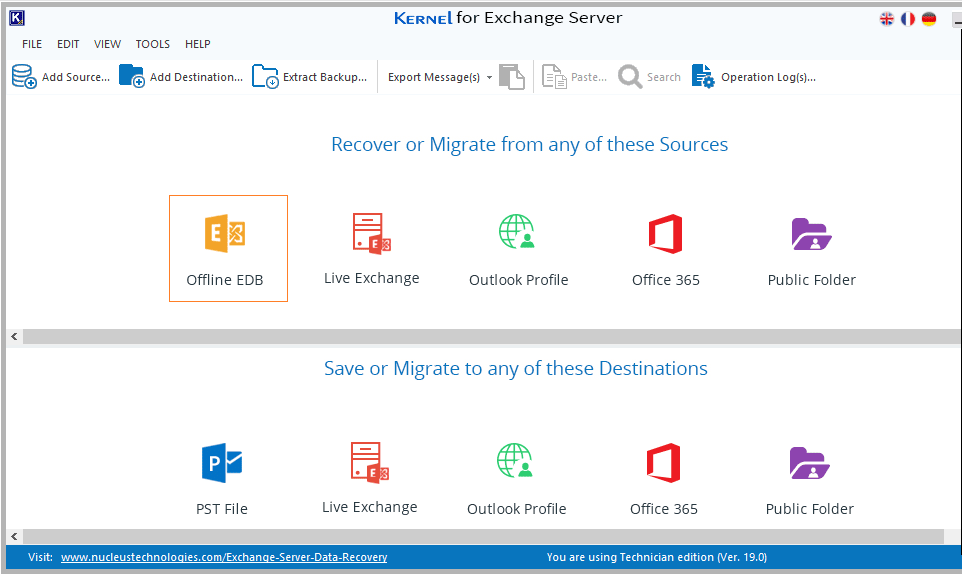Open the nucleustechnologies.com Exchange recovery link
The width and height of the screenshot is (962, 574).
point(224,557)
